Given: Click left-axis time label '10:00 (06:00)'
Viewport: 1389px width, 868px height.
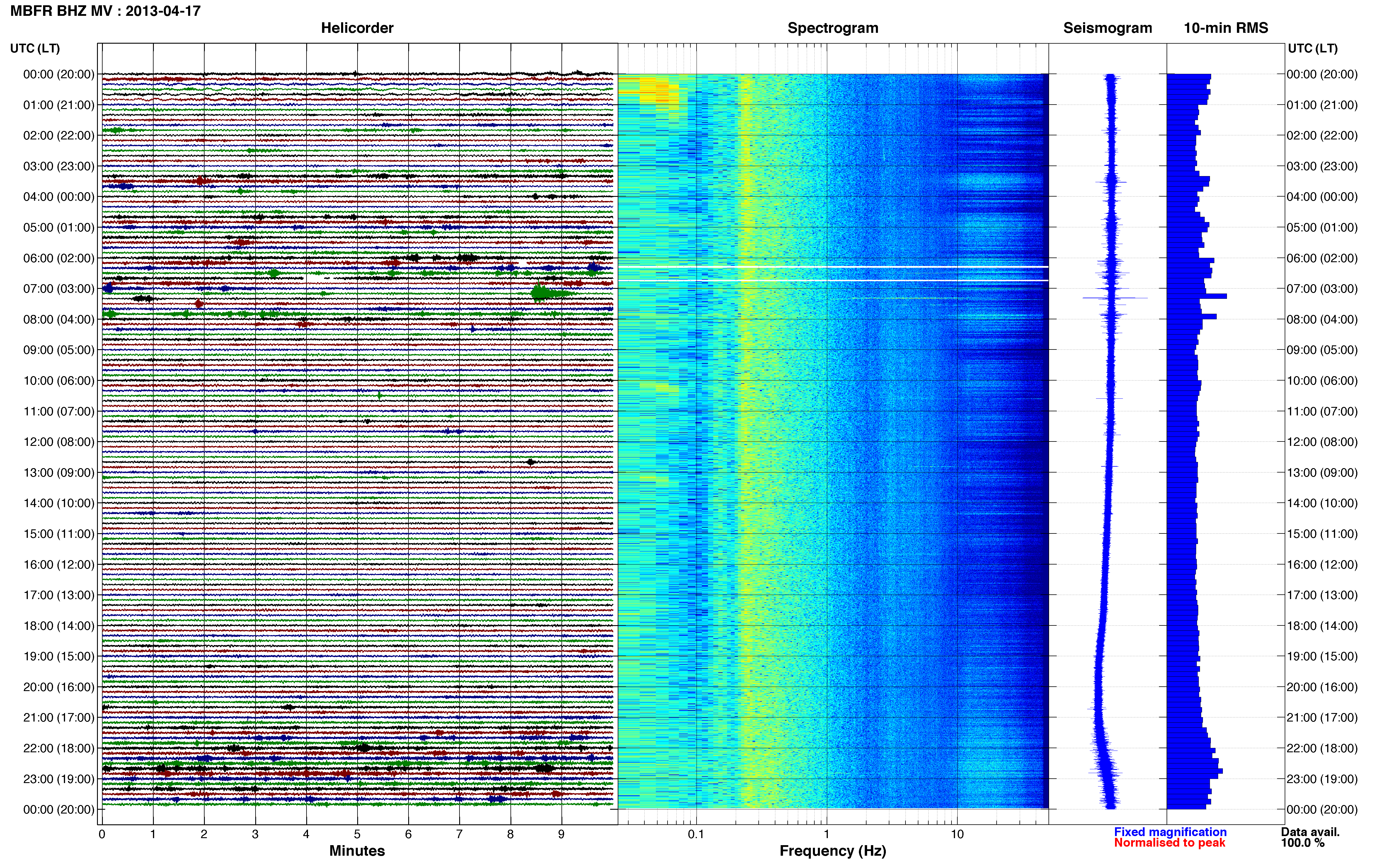Looking at the screenshot, I should 59,381.
